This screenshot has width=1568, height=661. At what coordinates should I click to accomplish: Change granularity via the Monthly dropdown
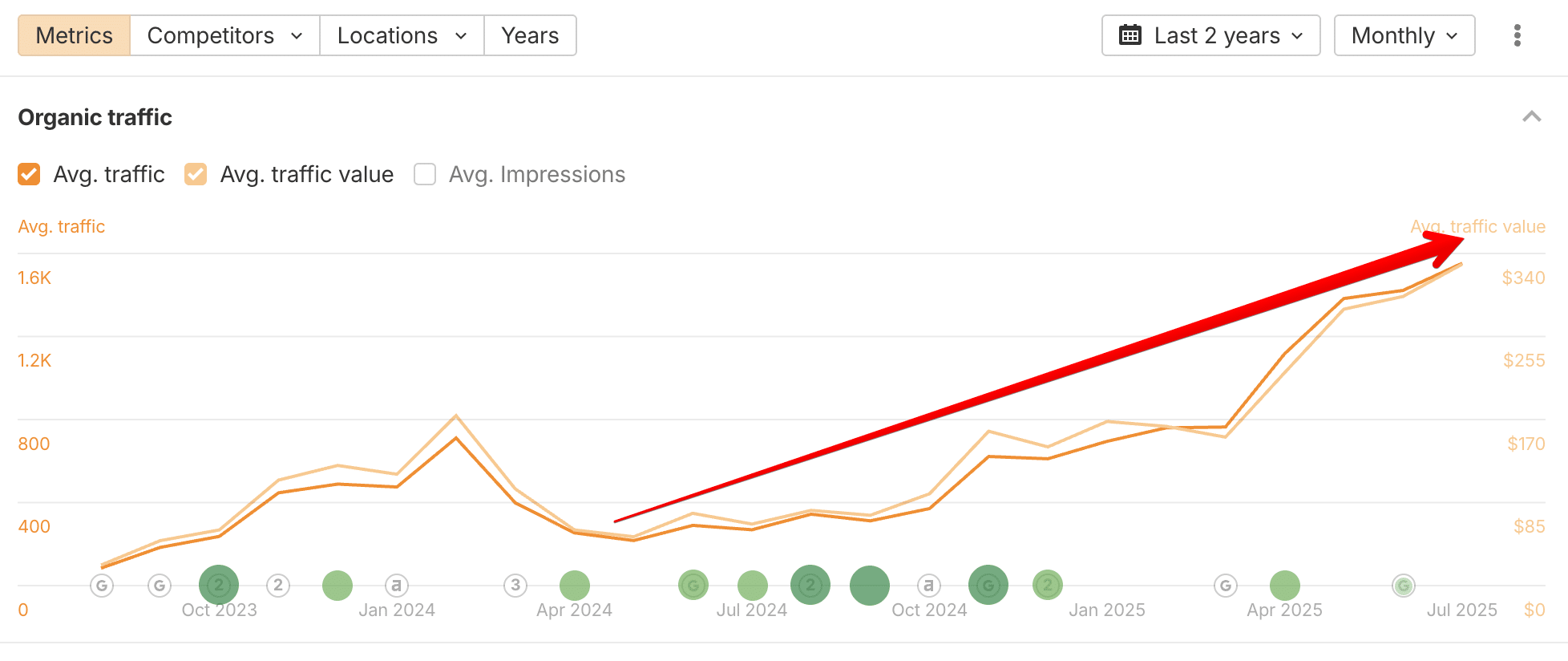coord(1404,35)
